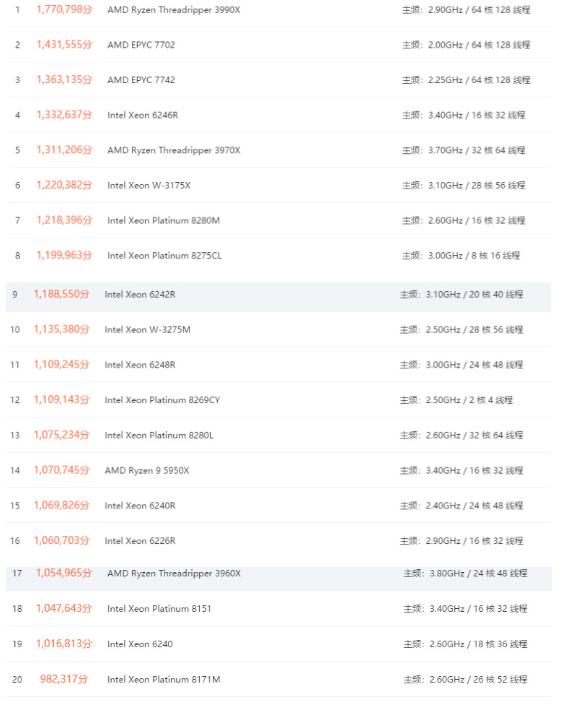Open the AMD Ryzen 9 5950X entry
This screenshot has height=705, width=561.
(x=147, y=470)
